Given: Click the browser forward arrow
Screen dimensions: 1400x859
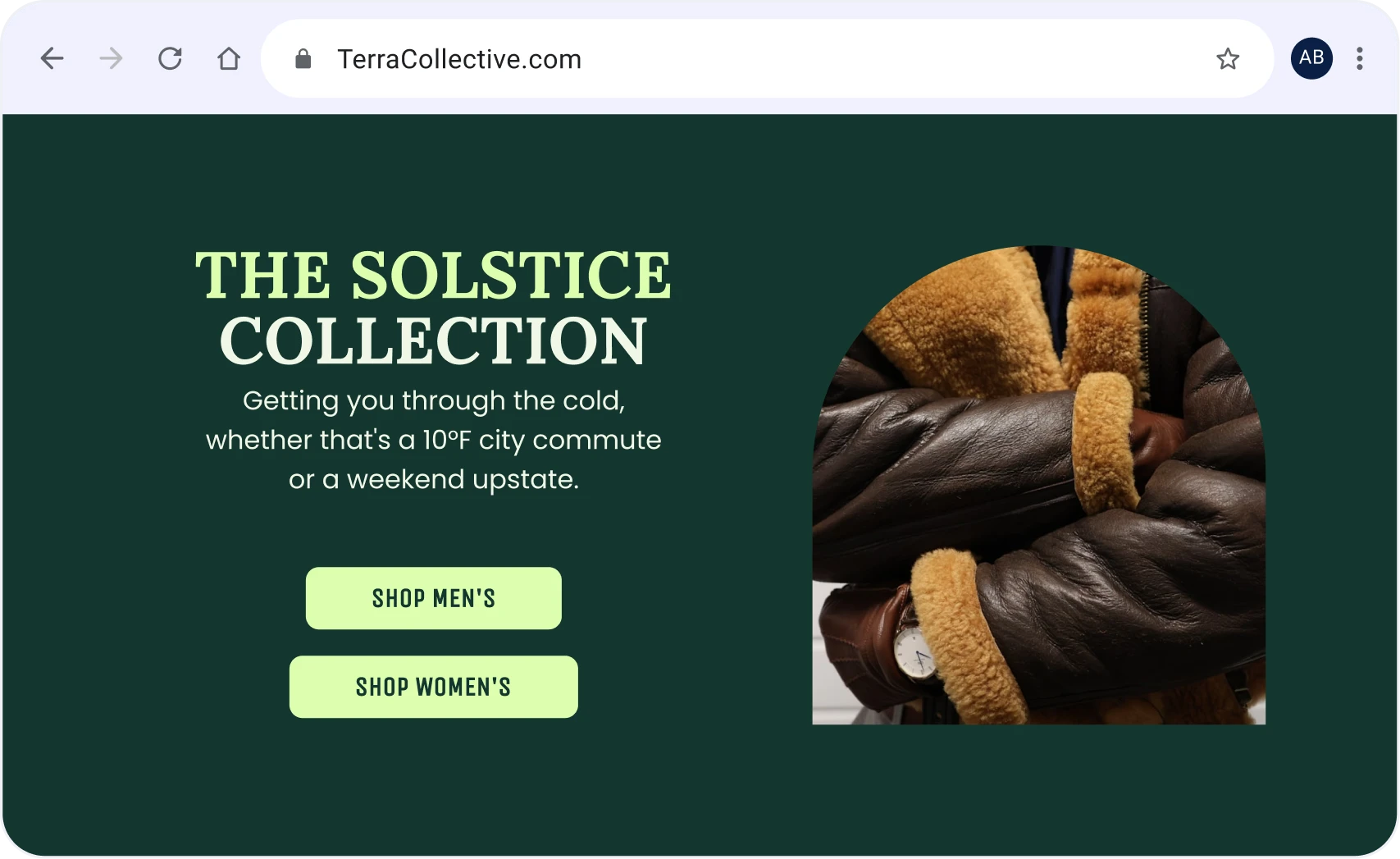Looking at the screenshot, I should (x=111, y=58).
